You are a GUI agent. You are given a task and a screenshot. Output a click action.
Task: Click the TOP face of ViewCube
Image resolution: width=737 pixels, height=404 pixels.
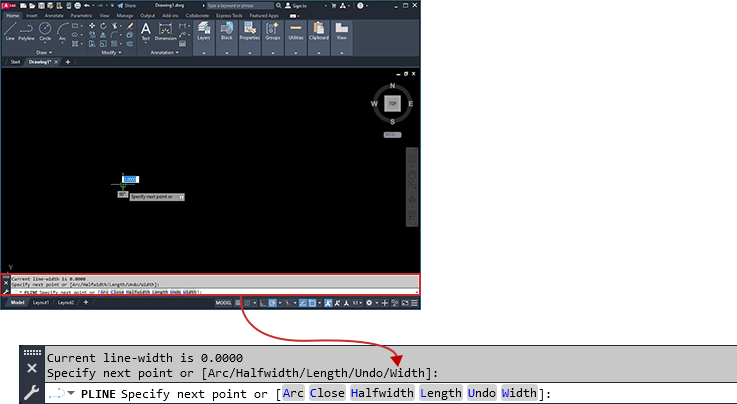[x=392, y=103]
